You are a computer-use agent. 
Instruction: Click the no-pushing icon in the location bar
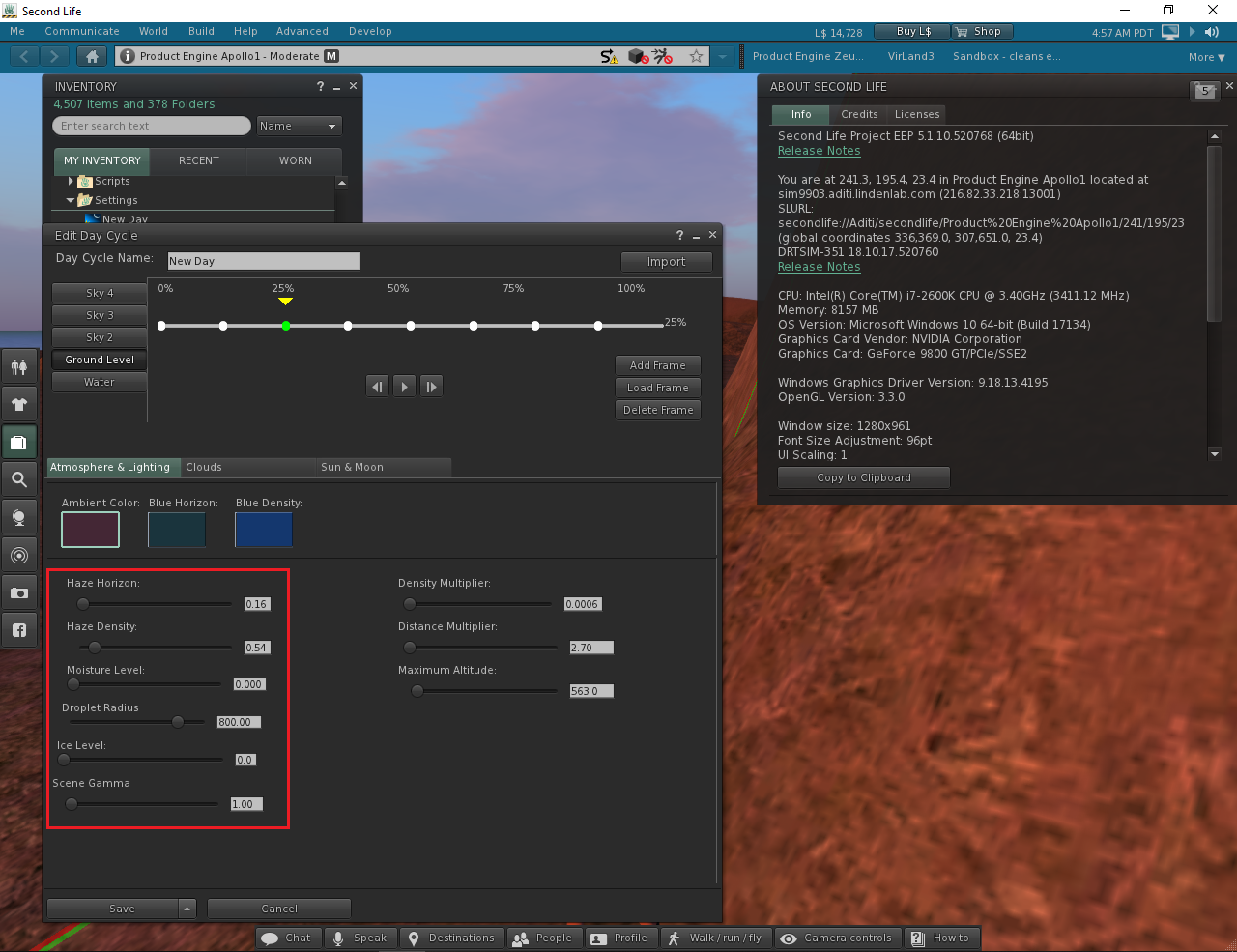coord(663,56)
